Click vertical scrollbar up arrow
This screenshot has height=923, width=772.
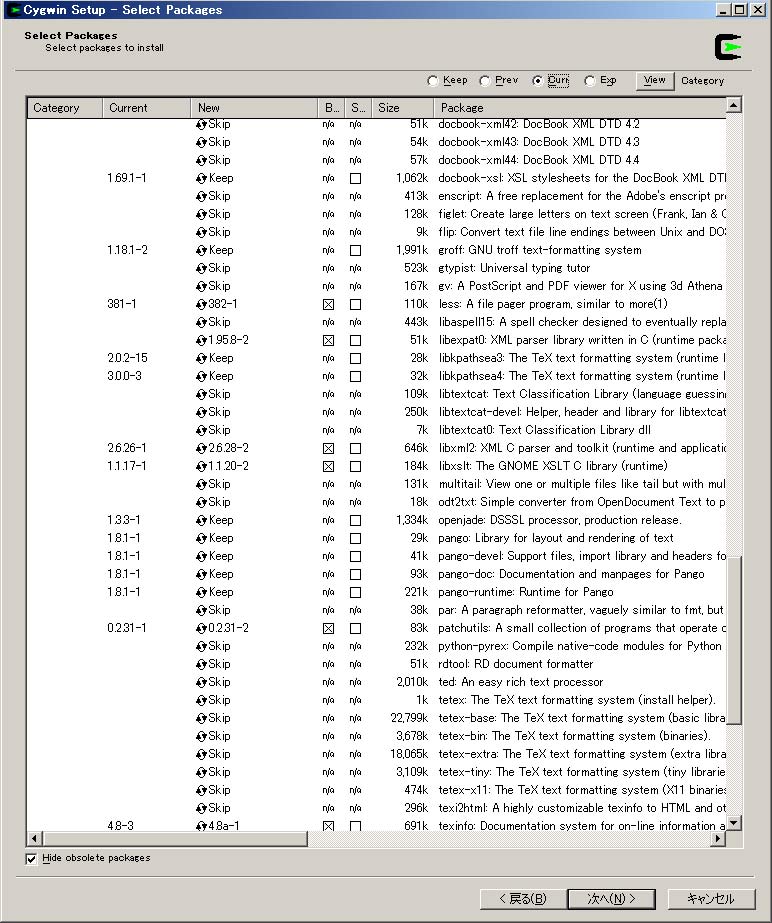pyautogui.click(x=734, y=105)
